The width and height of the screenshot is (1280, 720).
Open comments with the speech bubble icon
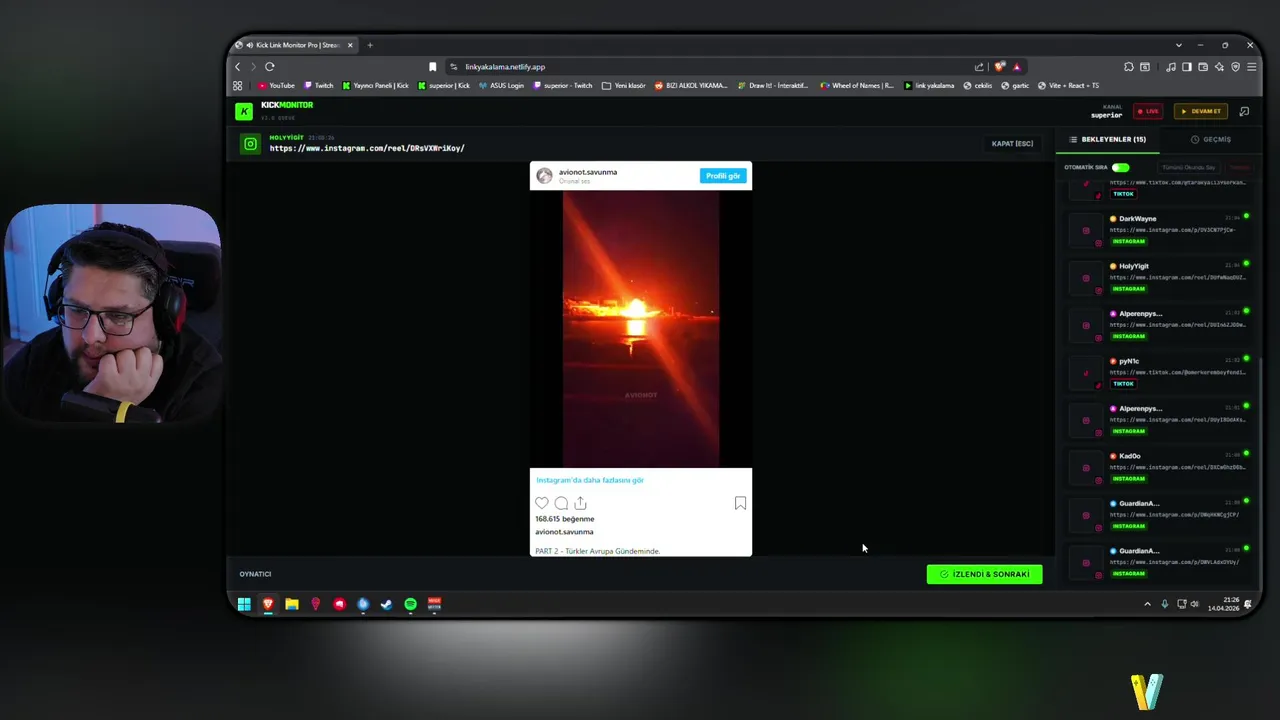click(561, 503)
